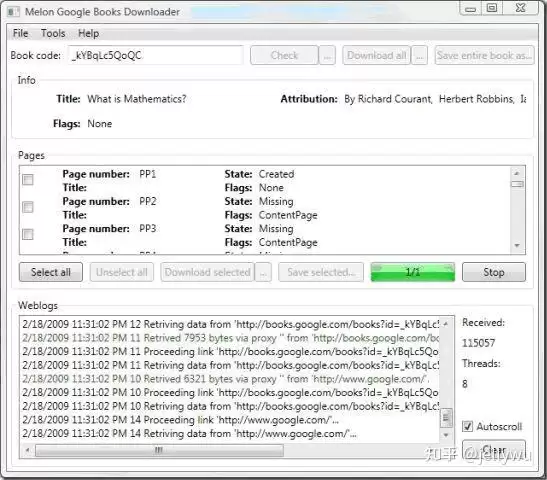
Task: Click Pages list scroll-down arrow
Action: click(x=517, y=246)
